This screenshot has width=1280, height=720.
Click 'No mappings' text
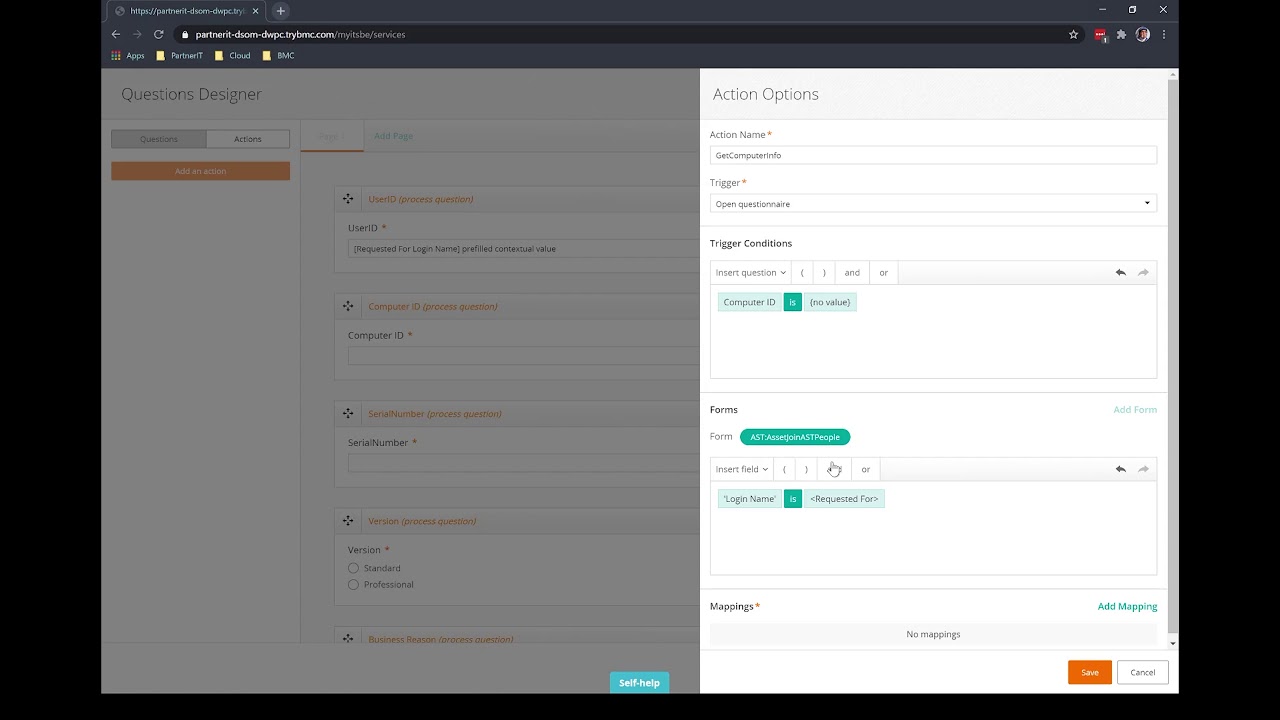933,634
